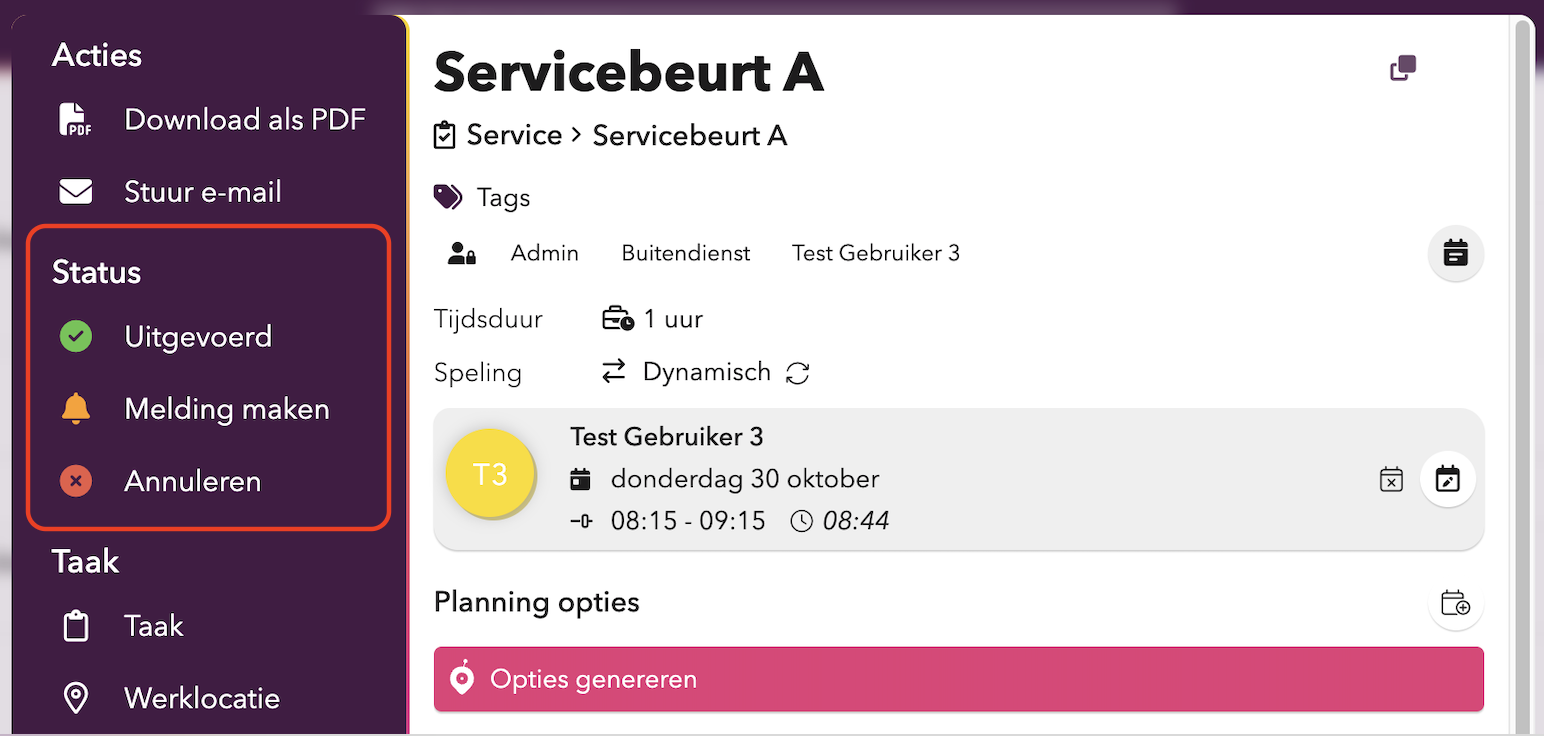Click the orange Melding maken bell
Image resolution: width=1544 pixels, height=736 pixels.
tap(75, 409)
